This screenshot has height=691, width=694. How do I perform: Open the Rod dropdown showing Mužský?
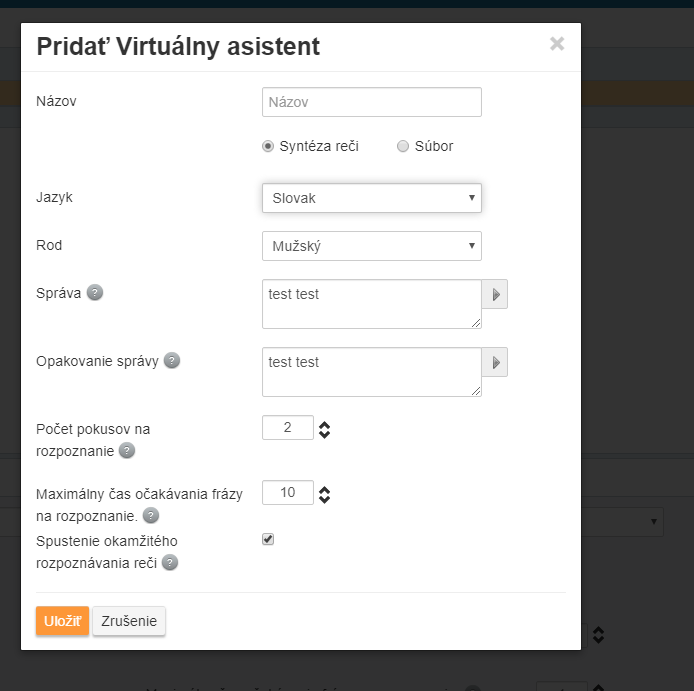click(372, 246)
